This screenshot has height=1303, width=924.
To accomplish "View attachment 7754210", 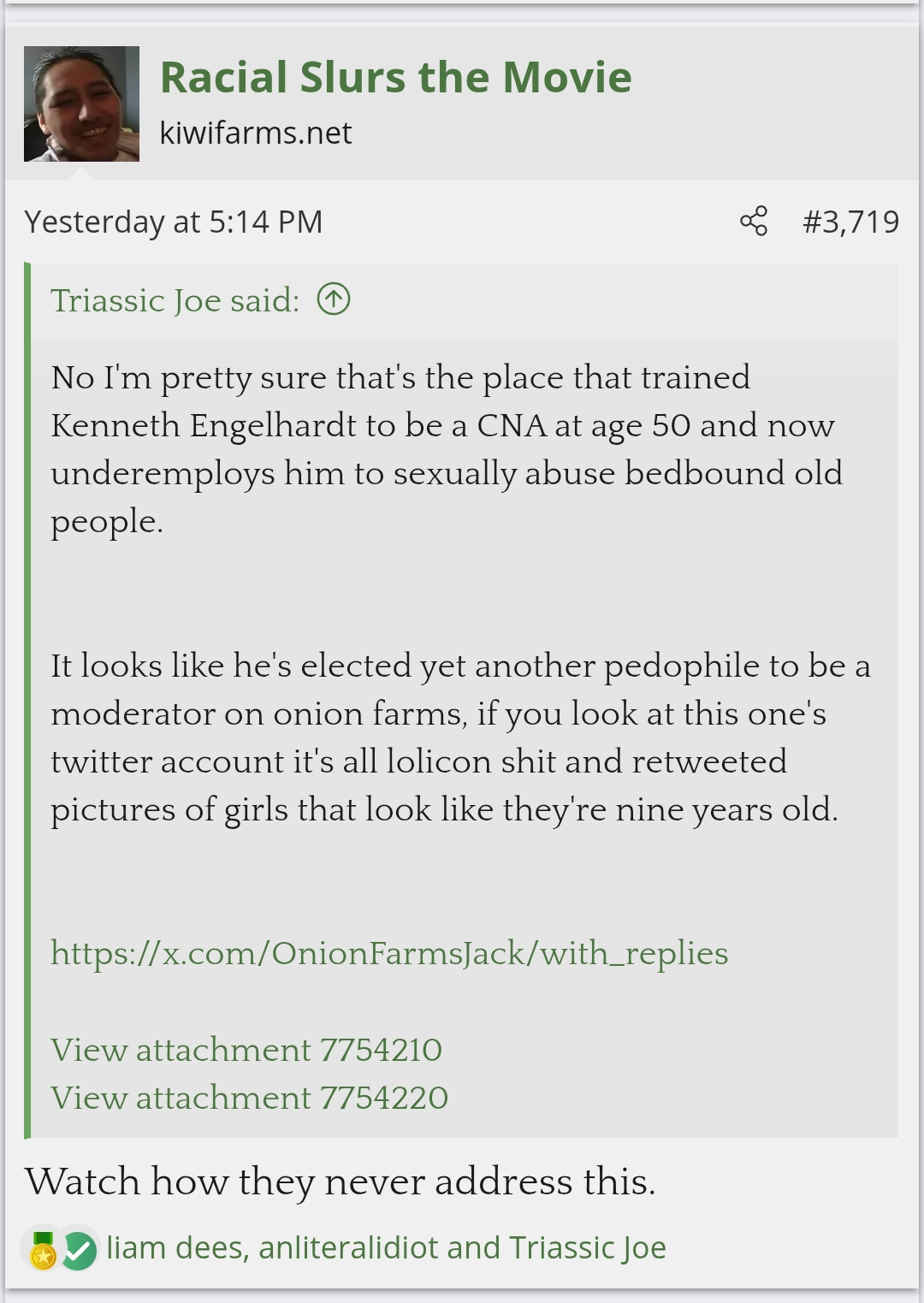I will click(246, 1050).
